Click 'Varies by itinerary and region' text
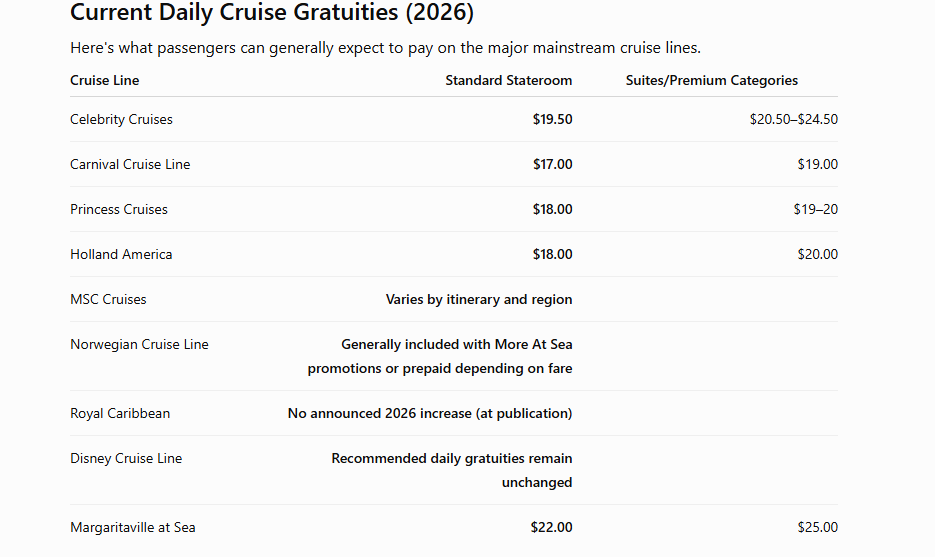Viewport: 935px width, 557px height. [x=479, y=299]
